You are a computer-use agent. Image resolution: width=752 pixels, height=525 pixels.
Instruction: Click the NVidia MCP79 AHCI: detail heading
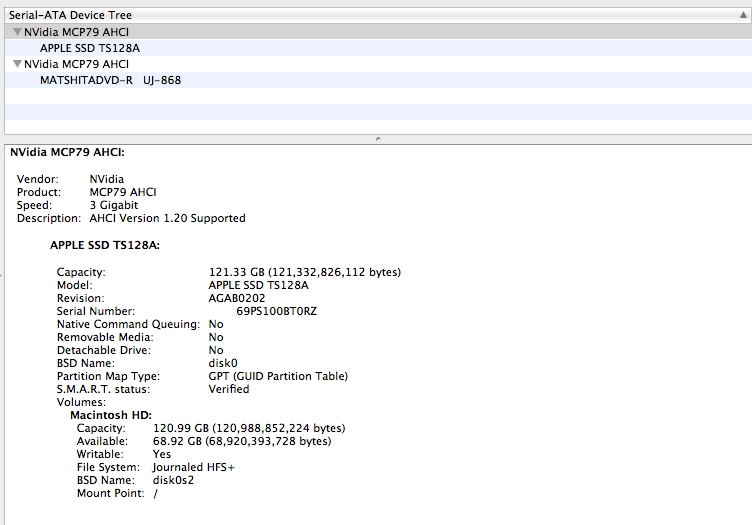(x=67, y=152)
